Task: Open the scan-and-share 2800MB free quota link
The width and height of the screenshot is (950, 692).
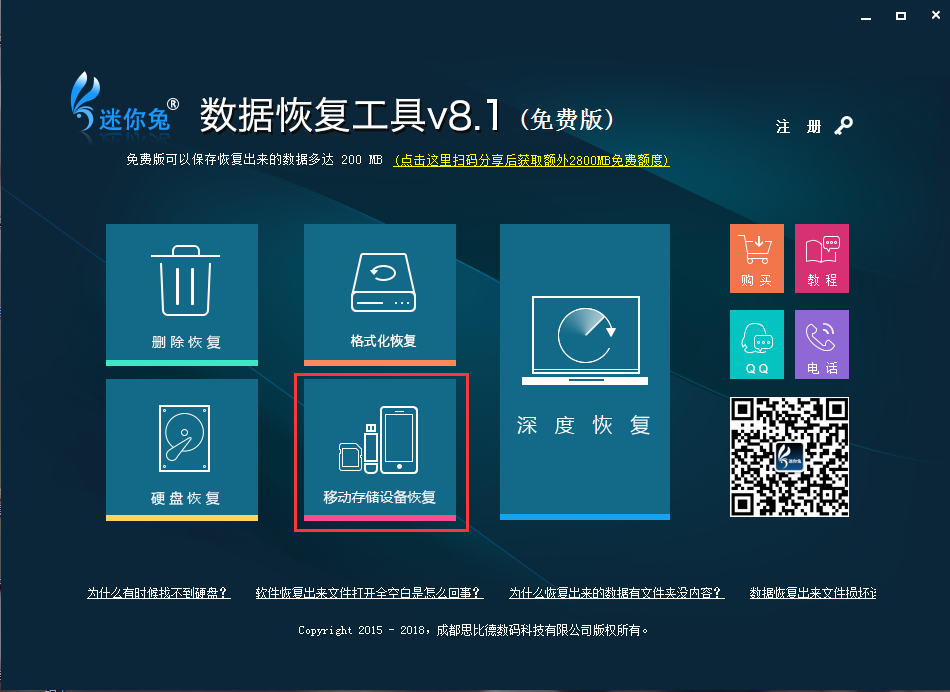Action: [x=531, y=160]
